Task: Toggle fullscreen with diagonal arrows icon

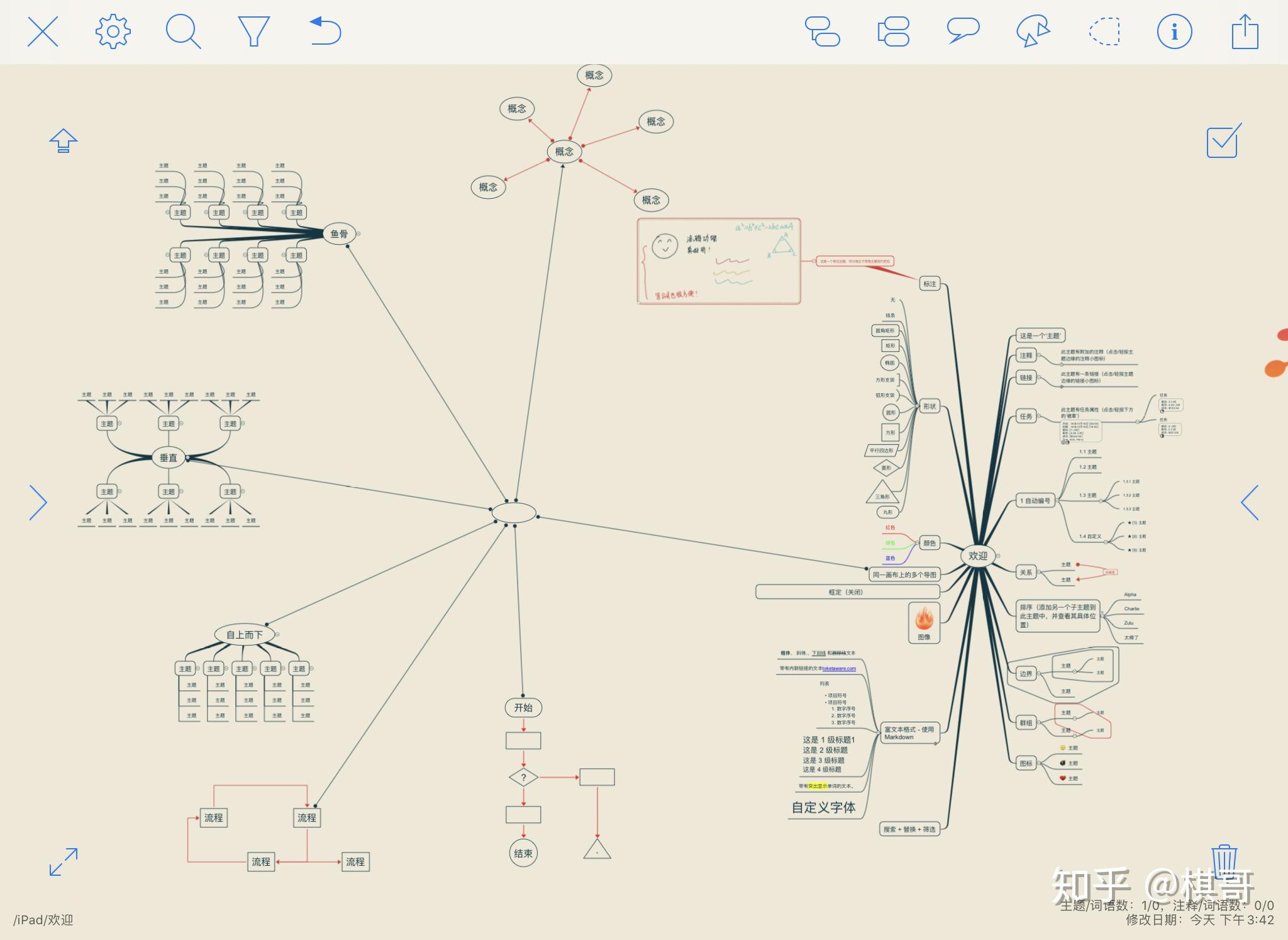Action: pyautogui.click(x=64, y=862)
